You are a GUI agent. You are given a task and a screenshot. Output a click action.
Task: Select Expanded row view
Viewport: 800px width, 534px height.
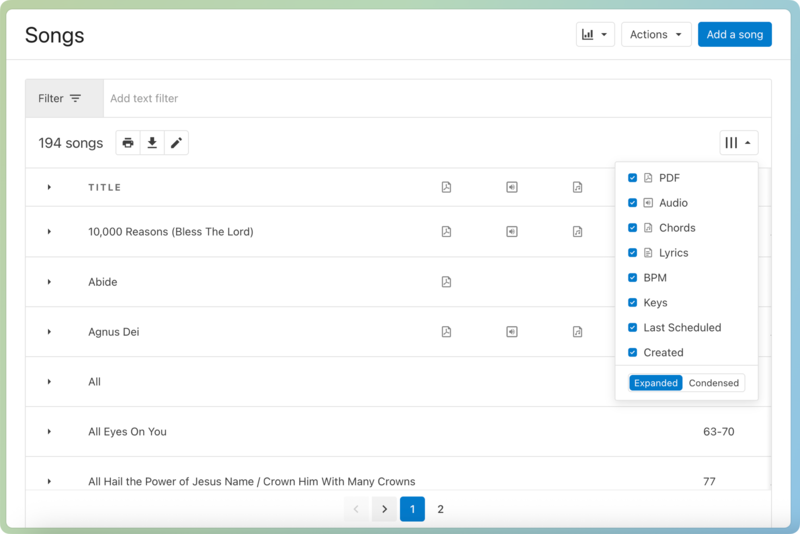pyautogui.click(x=656, y=383)
